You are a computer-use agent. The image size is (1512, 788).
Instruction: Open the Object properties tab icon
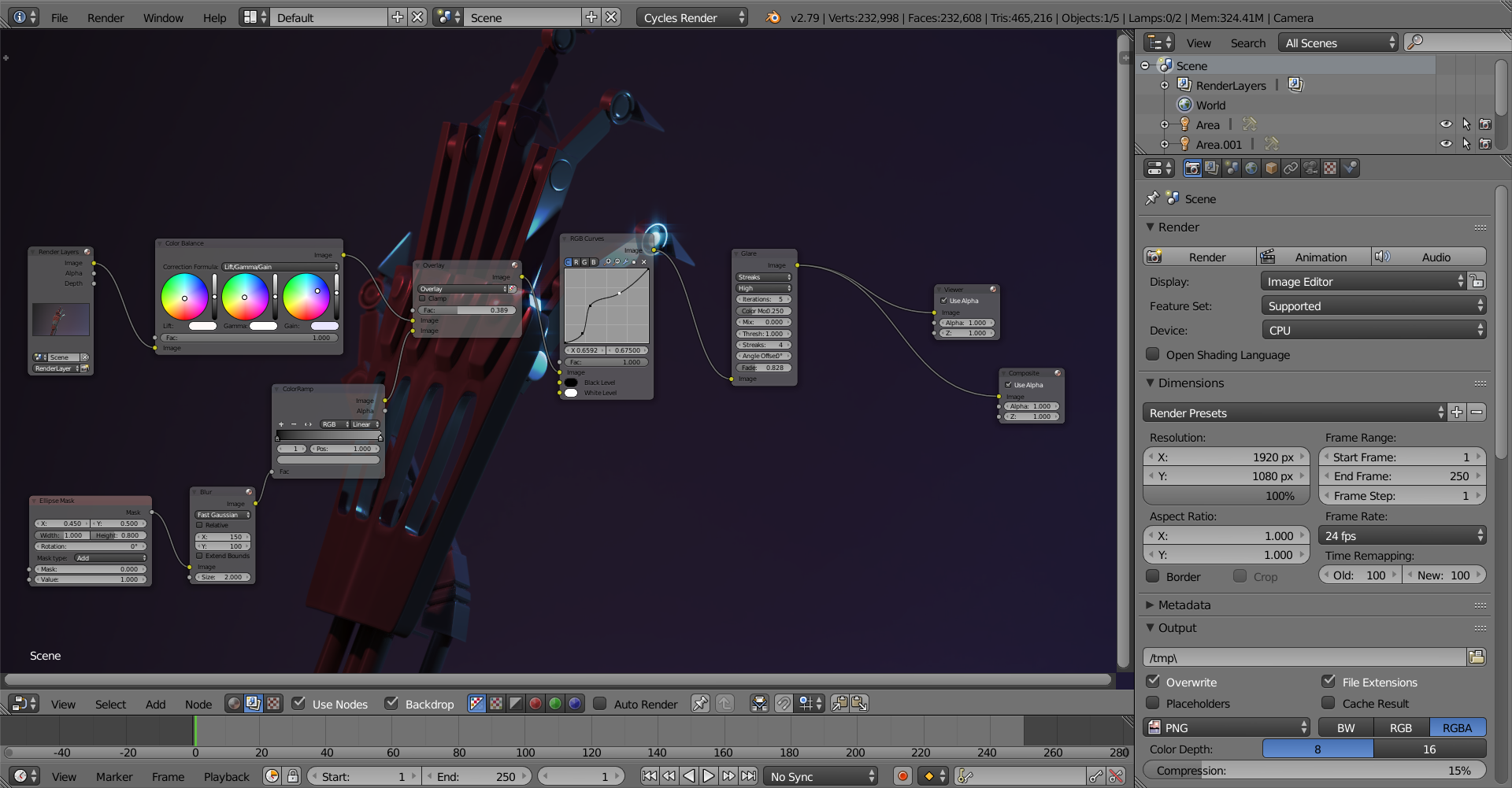[x=1271, y=168]
